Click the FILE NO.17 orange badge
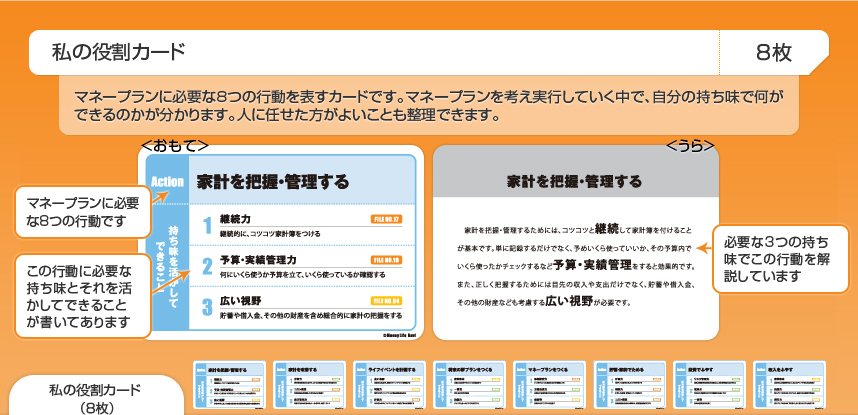858x415 pixels. 386,217
